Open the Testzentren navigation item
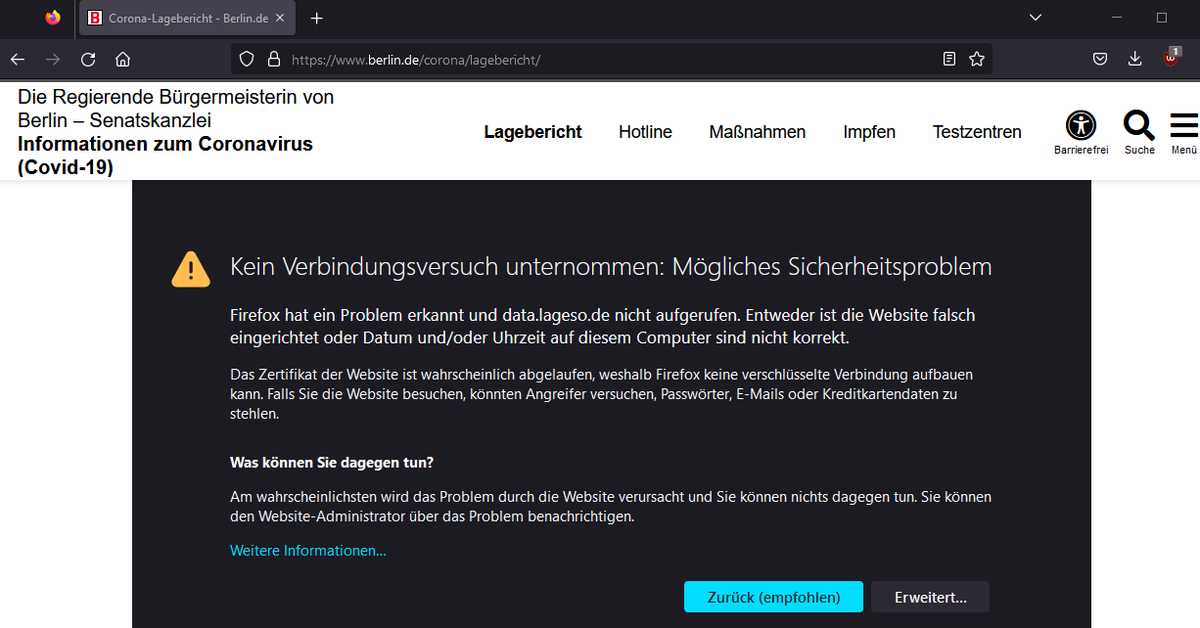Viewport: 1200px width, 628px height. (x=977, y=132)
